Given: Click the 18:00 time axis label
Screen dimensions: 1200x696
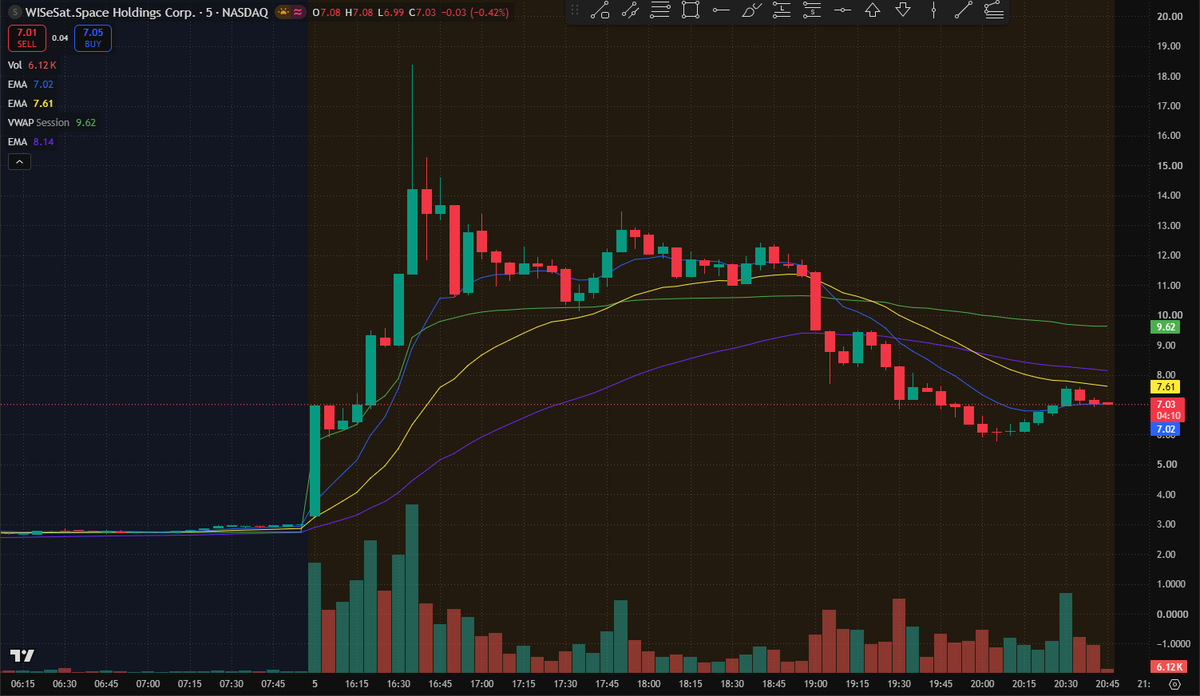Looking at the screenshot, I should [648, 683].
